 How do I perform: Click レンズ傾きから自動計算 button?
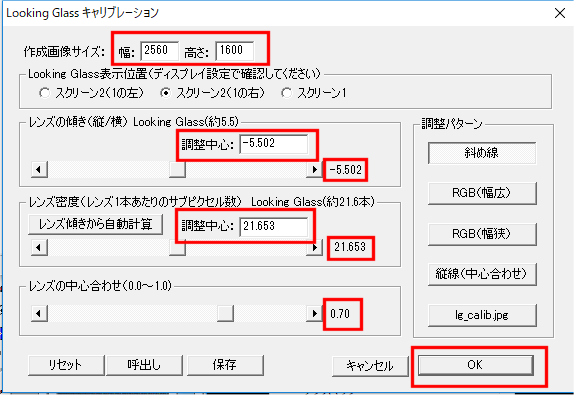point(96,224)
